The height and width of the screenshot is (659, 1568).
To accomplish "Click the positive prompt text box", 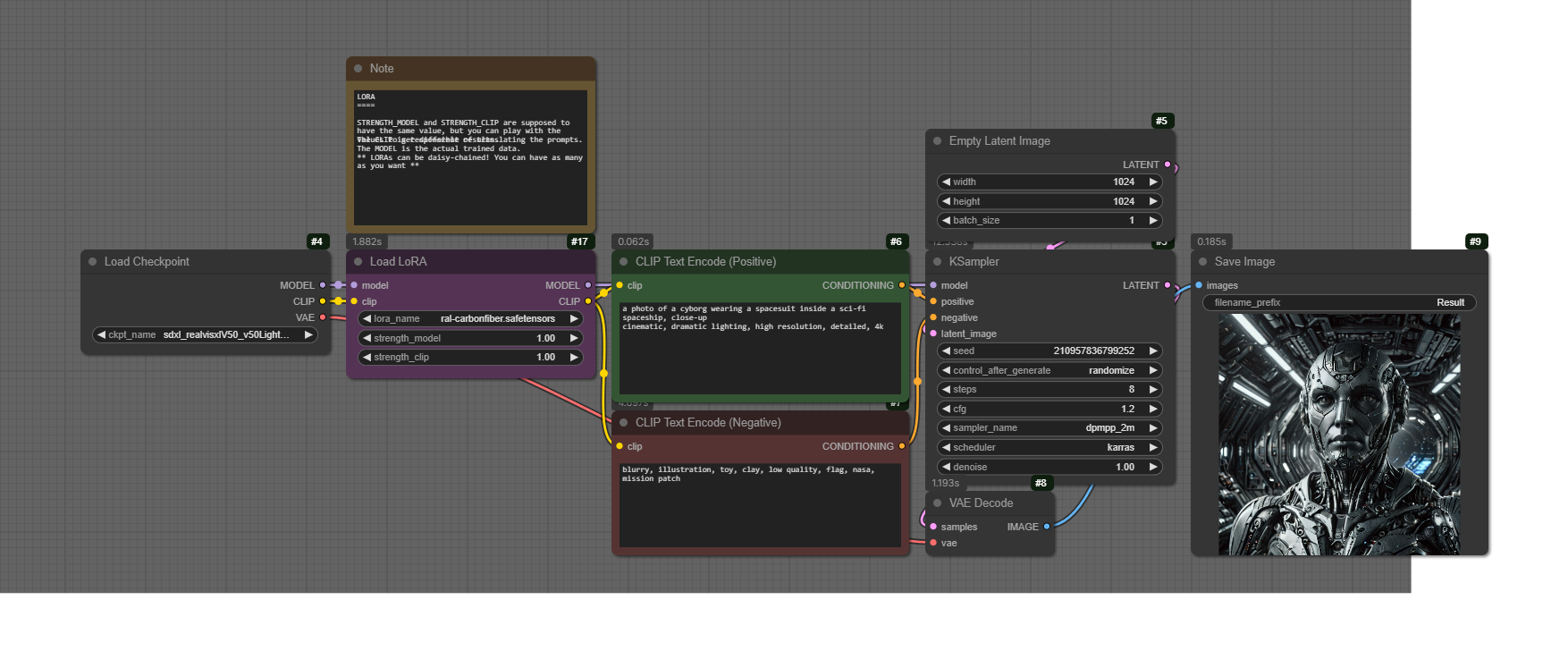I will 760,349.
